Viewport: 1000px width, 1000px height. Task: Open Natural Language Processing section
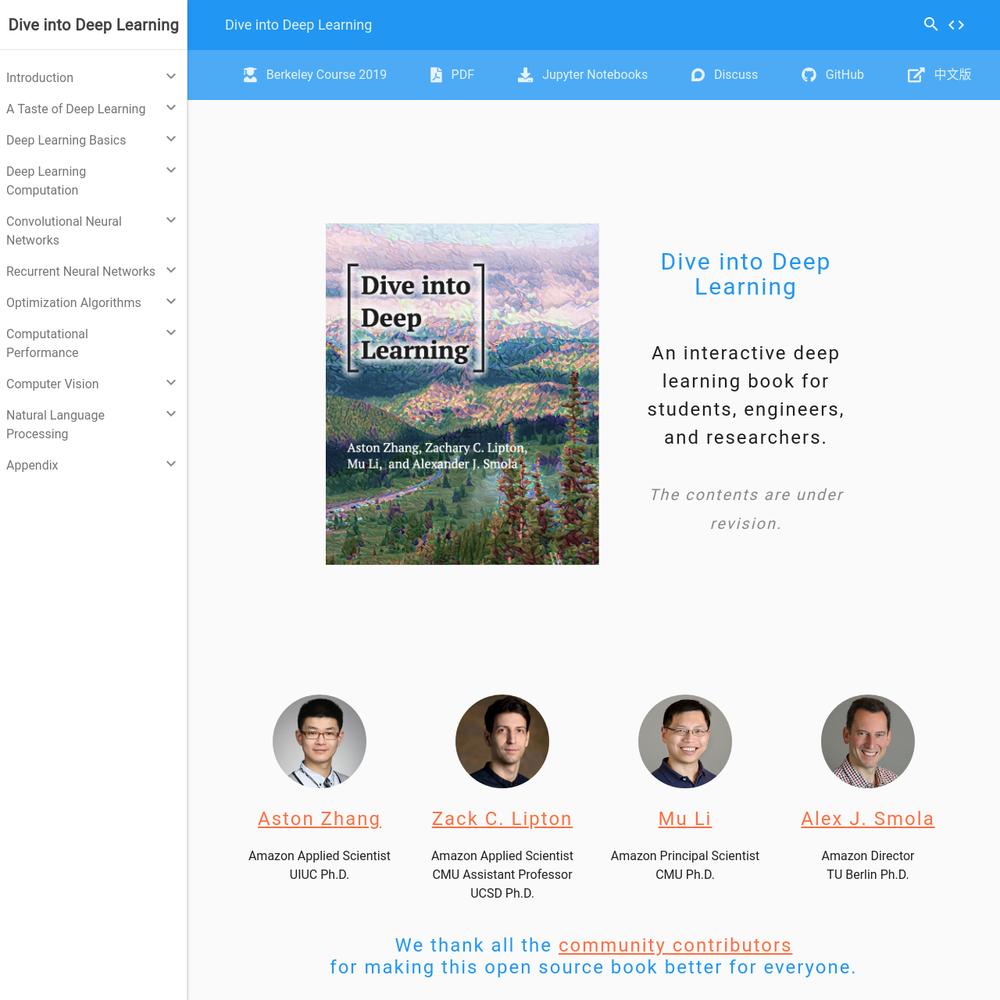[55, 425]
